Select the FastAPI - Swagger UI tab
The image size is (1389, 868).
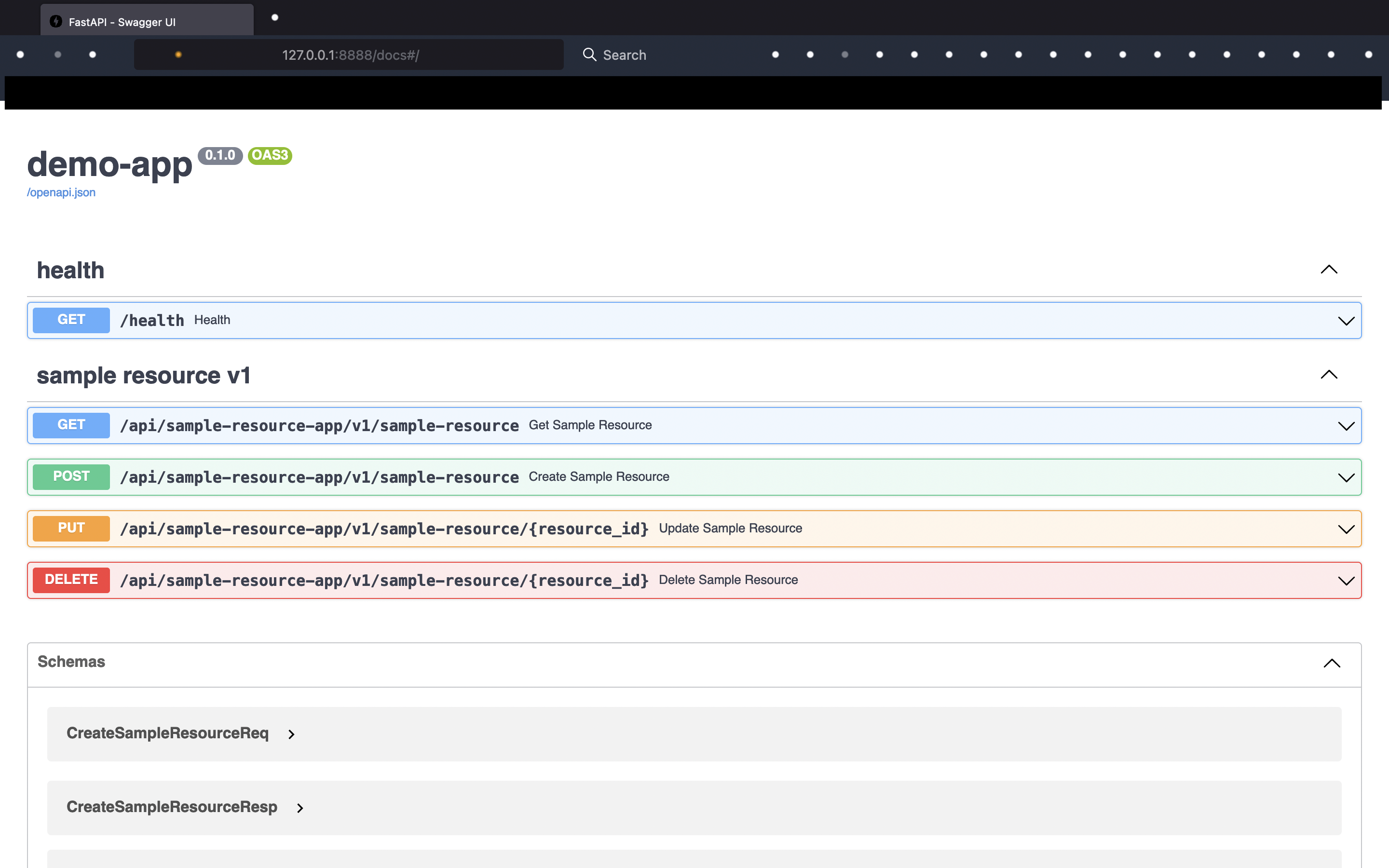click(146, 22)
